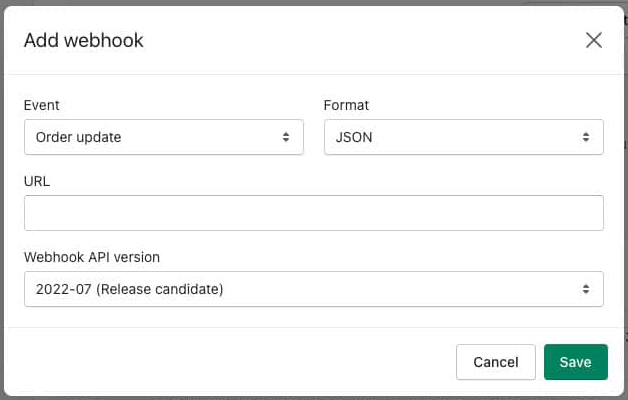Click the Event select up-down arrows icon

pos(286,137)
